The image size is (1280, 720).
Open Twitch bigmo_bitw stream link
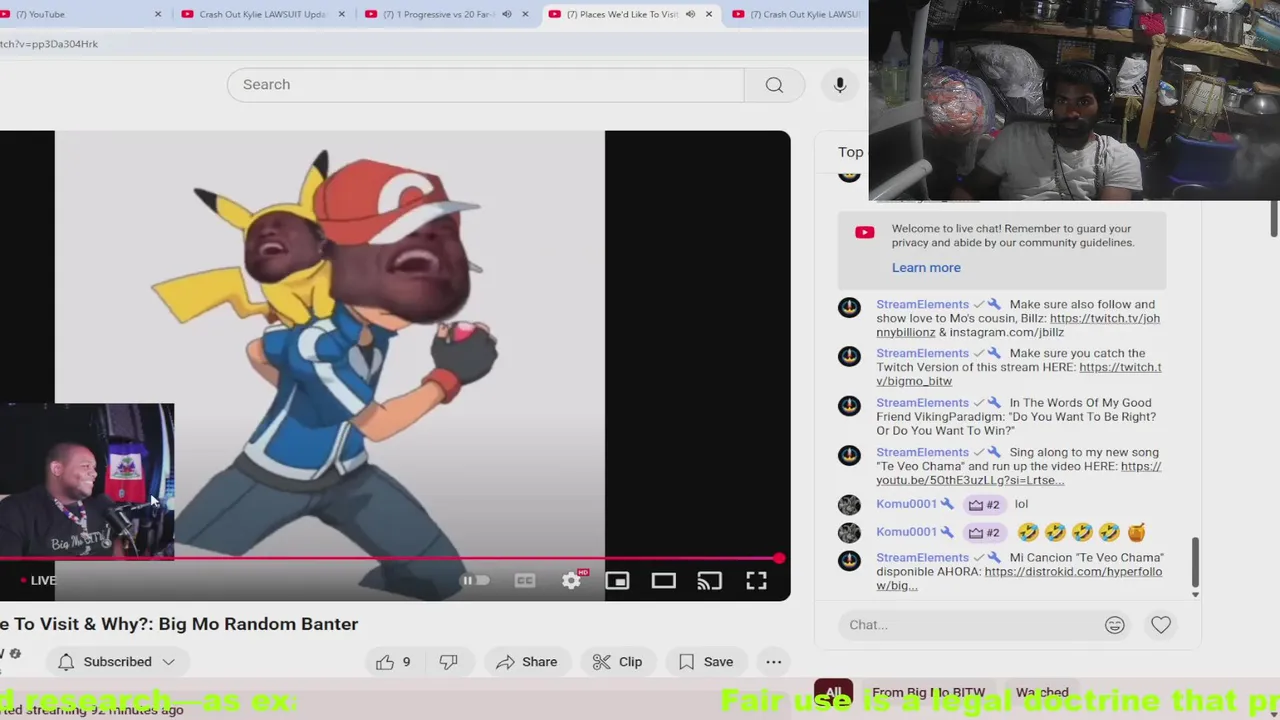(x=1019, y=374)
